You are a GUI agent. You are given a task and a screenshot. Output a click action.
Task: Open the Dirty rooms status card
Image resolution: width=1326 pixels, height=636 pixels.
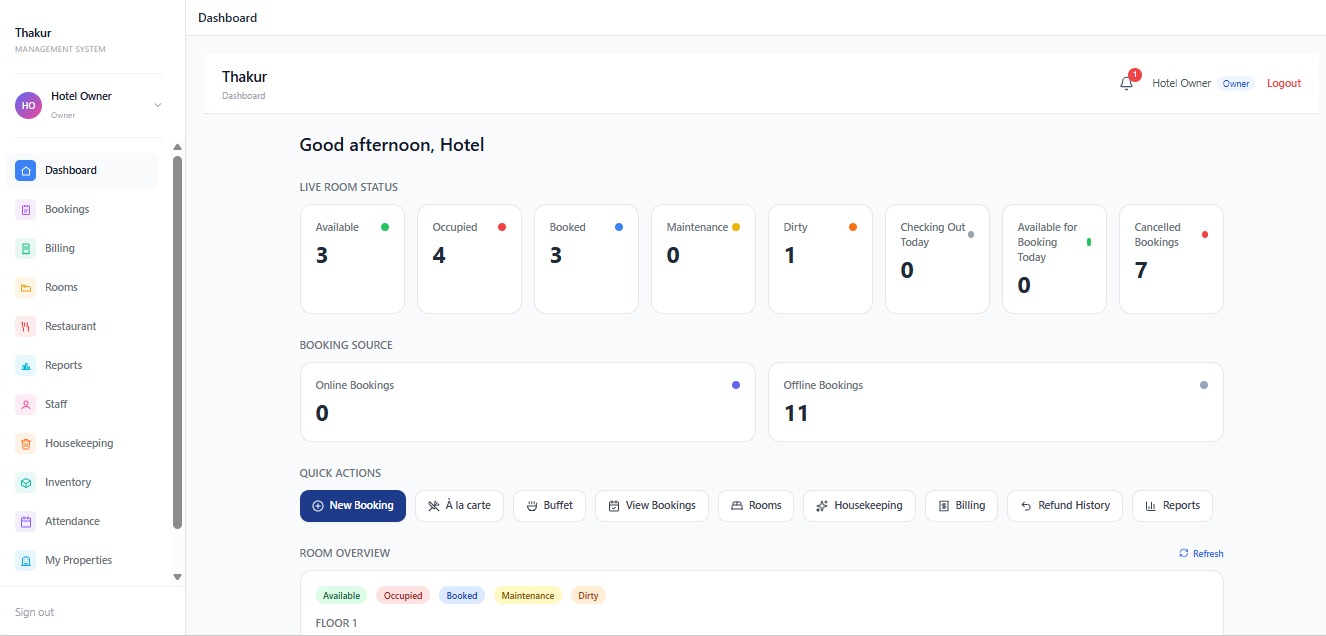click(x=820, y=259)
